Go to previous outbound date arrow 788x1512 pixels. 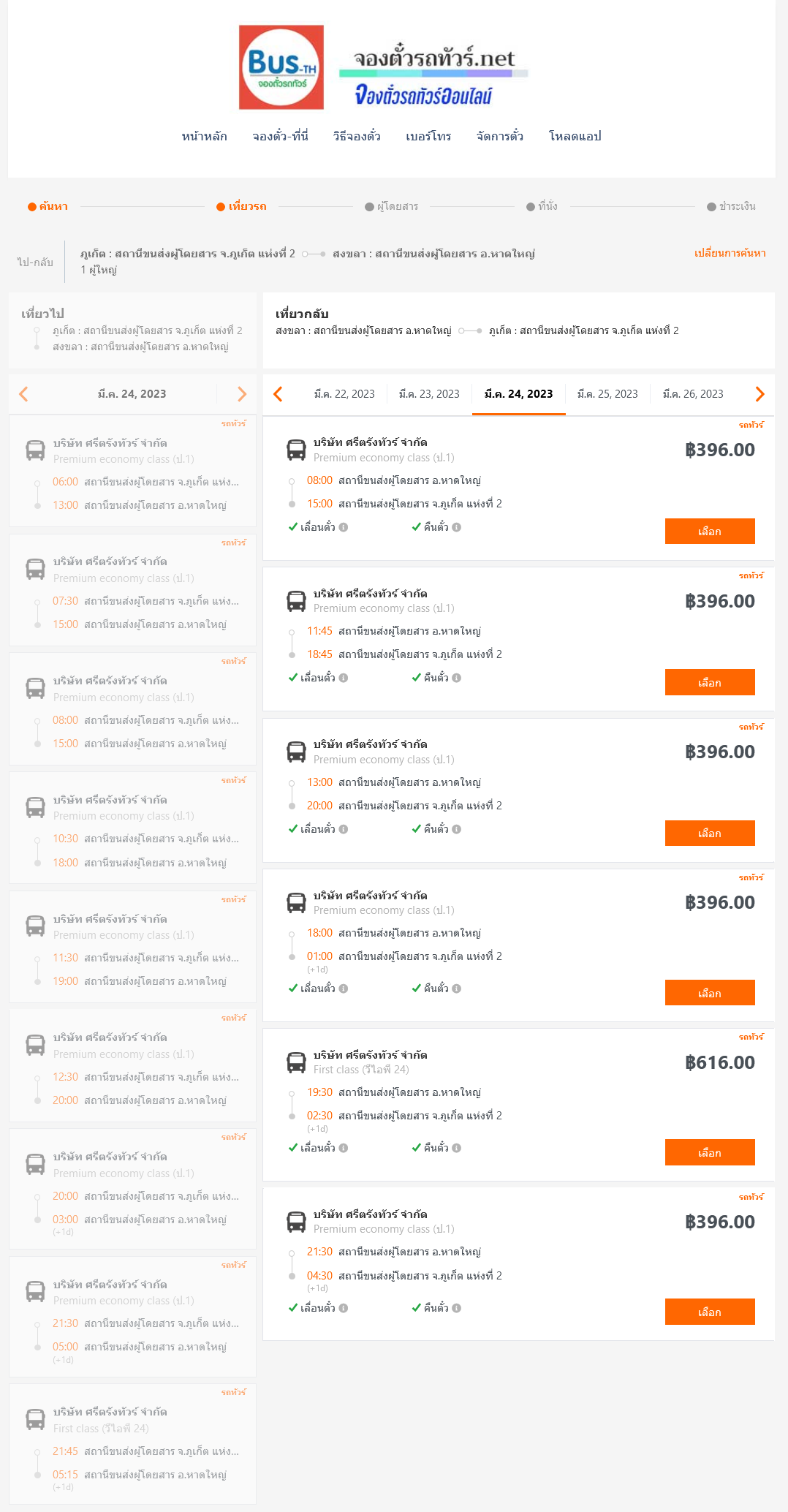(x=23, y=394)
